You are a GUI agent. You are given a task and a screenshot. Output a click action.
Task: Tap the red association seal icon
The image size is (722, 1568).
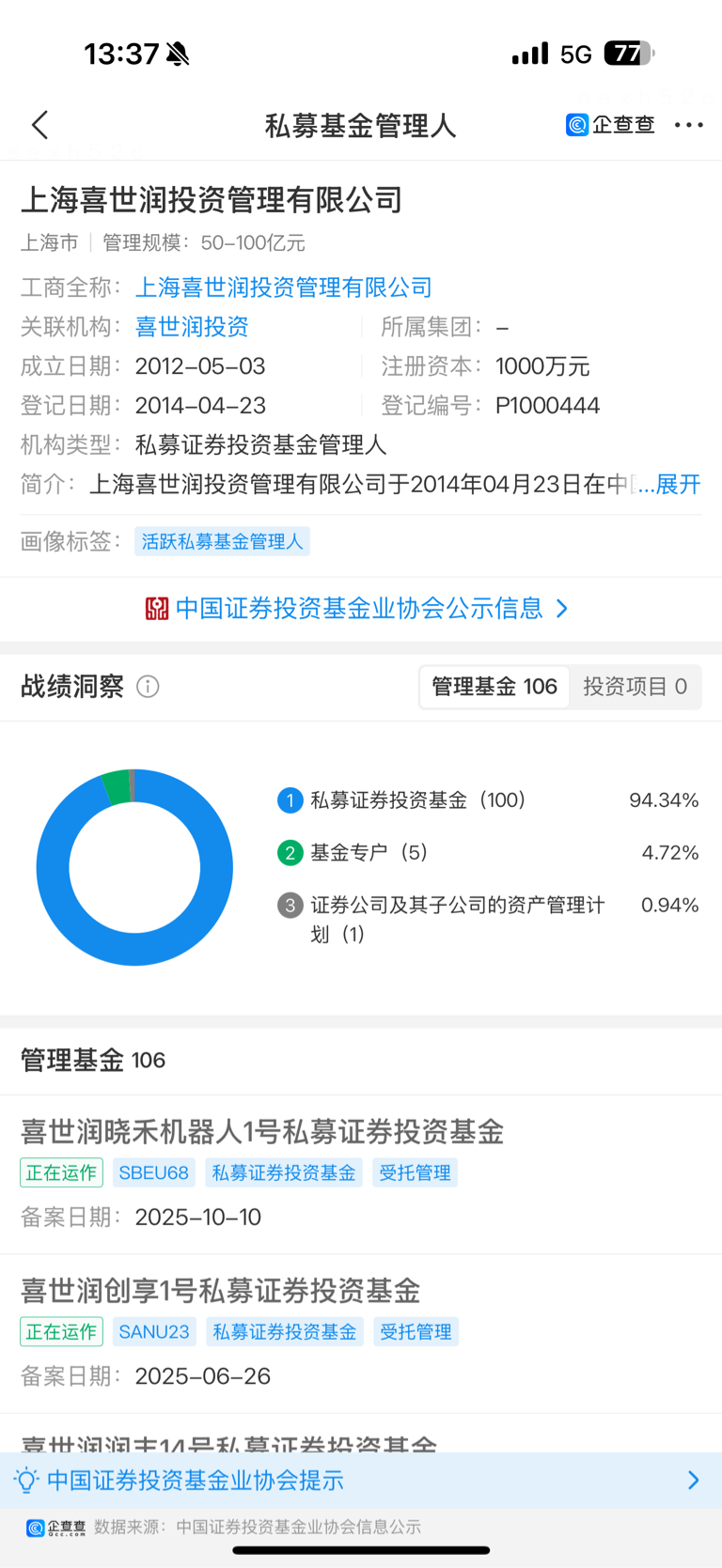157,609
